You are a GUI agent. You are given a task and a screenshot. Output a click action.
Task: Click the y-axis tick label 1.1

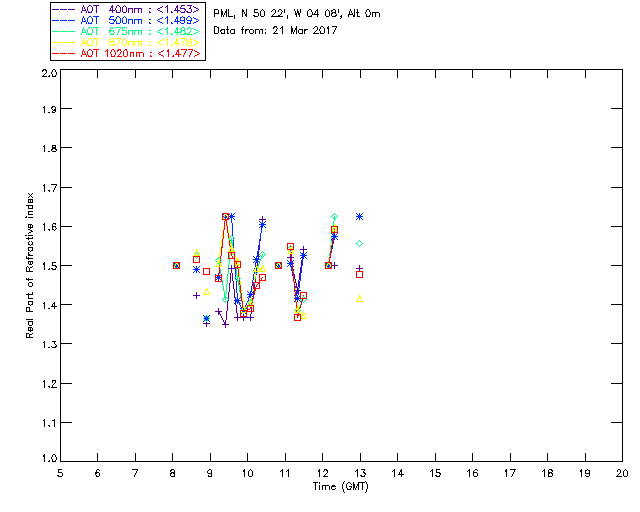tap(49, 423)
